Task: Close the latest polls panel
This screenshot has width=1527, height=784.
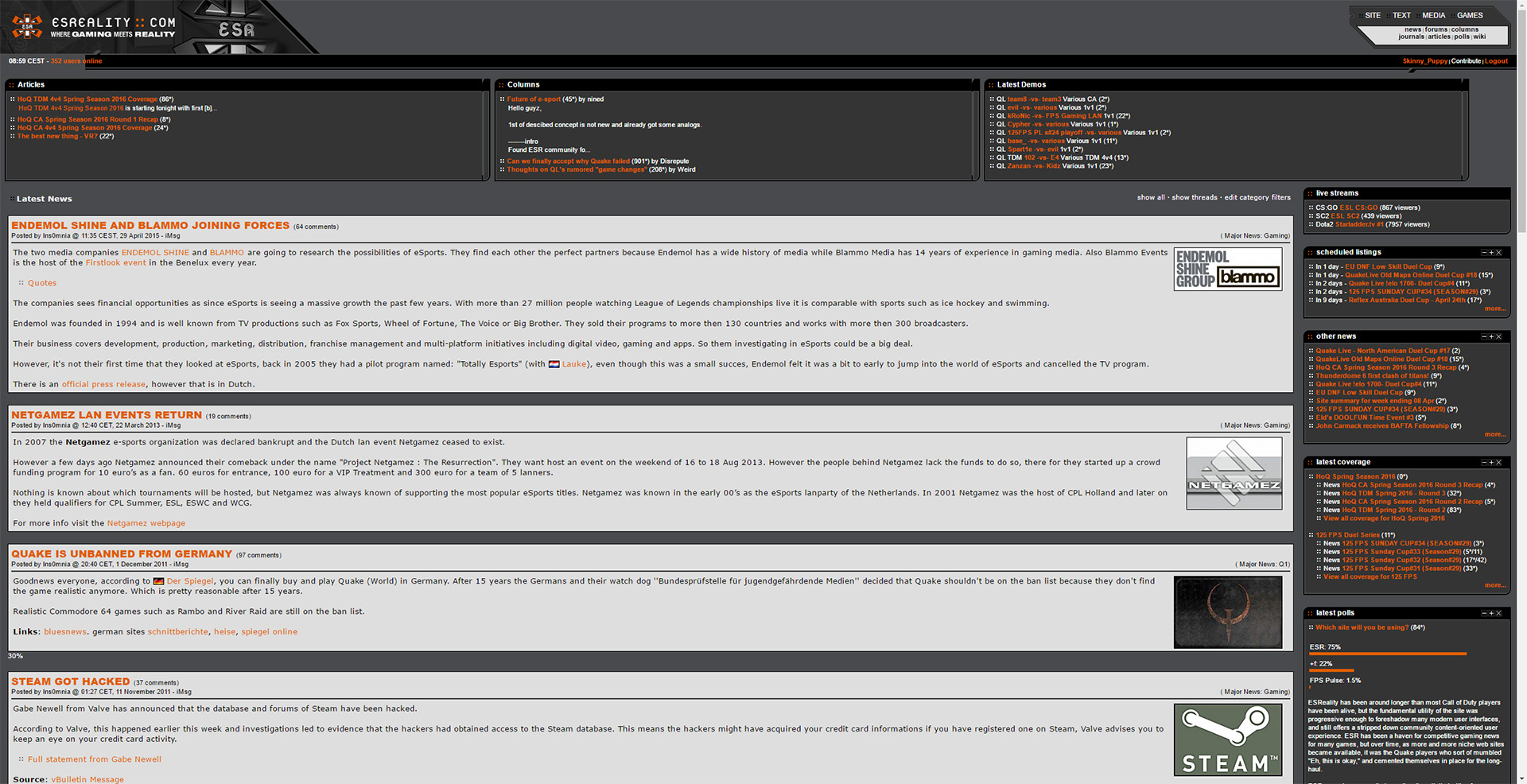Action: (x=1499, y=614)
